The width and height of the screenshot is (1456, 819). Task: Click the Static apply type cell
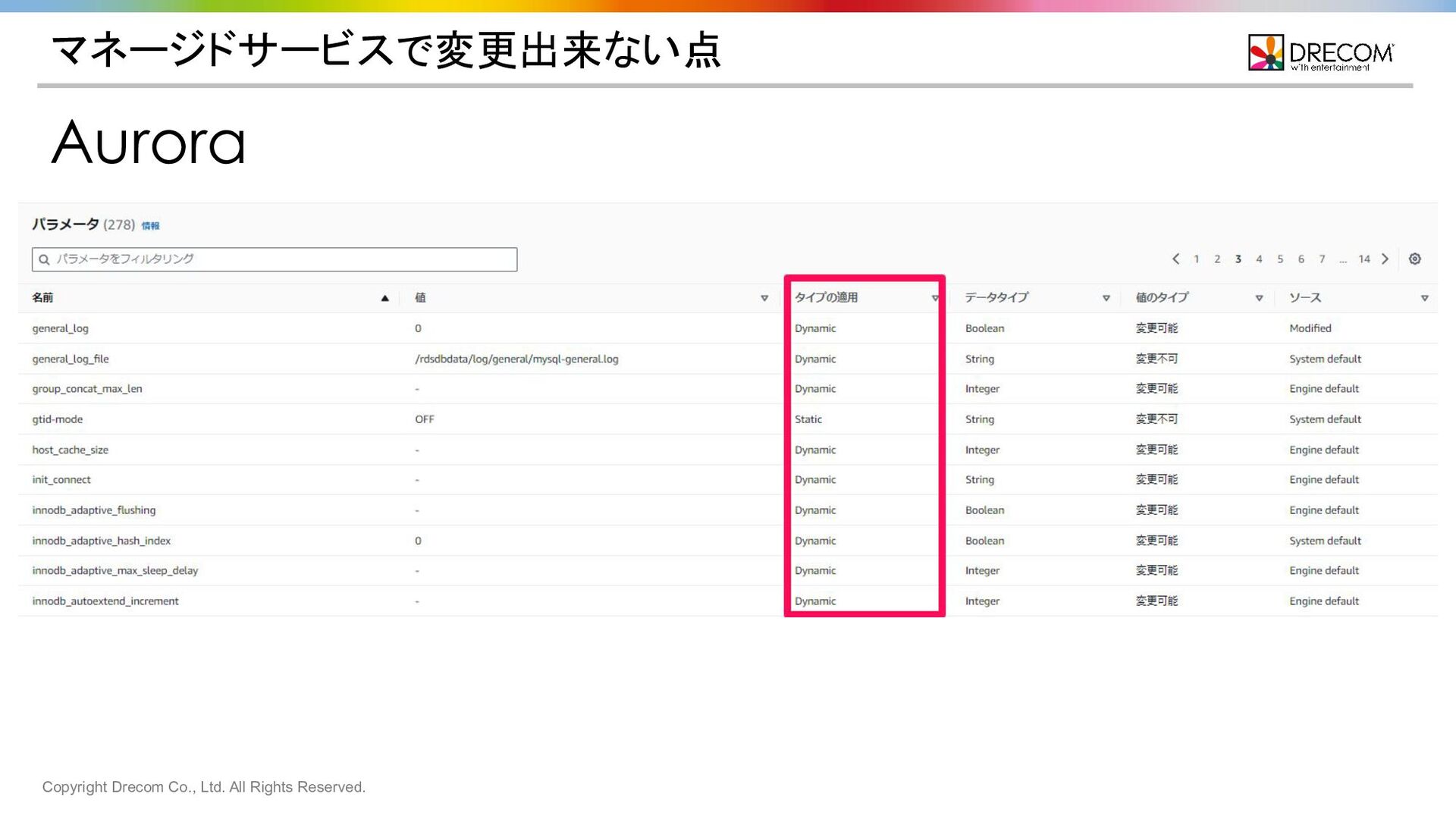click(808, 419)
